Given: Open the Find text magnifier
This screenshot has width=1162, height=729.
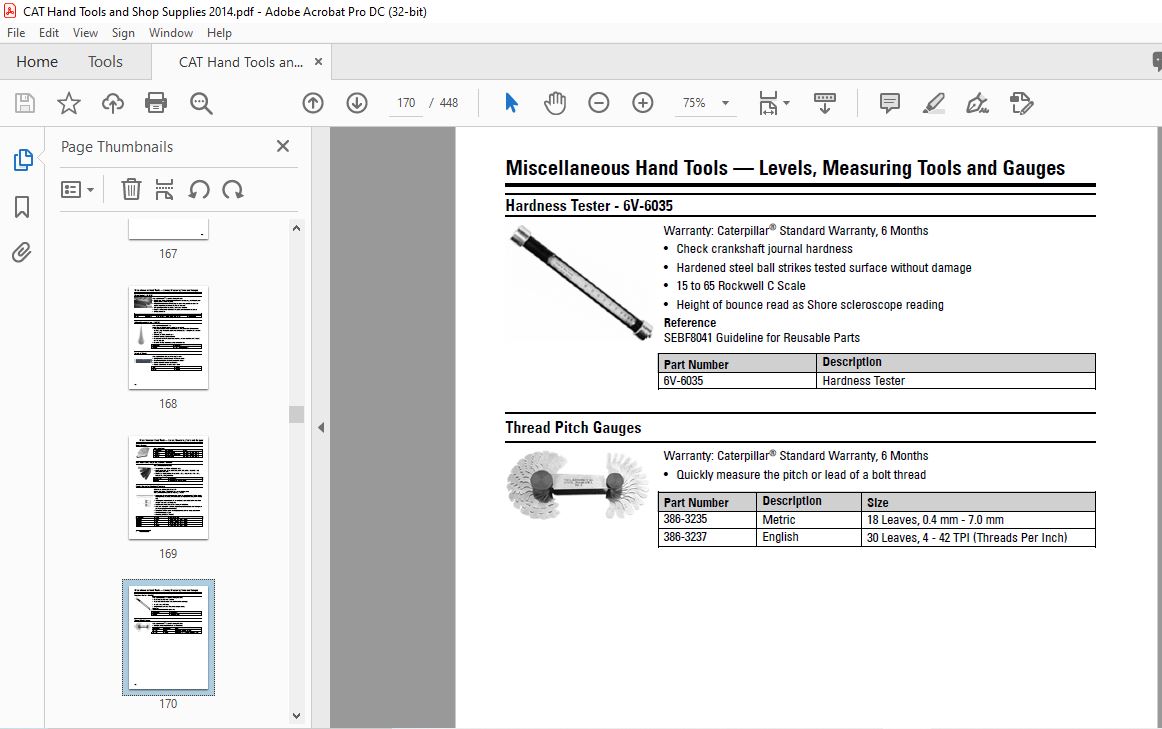Looking at the screenshot, I should (x=201, y=103).
